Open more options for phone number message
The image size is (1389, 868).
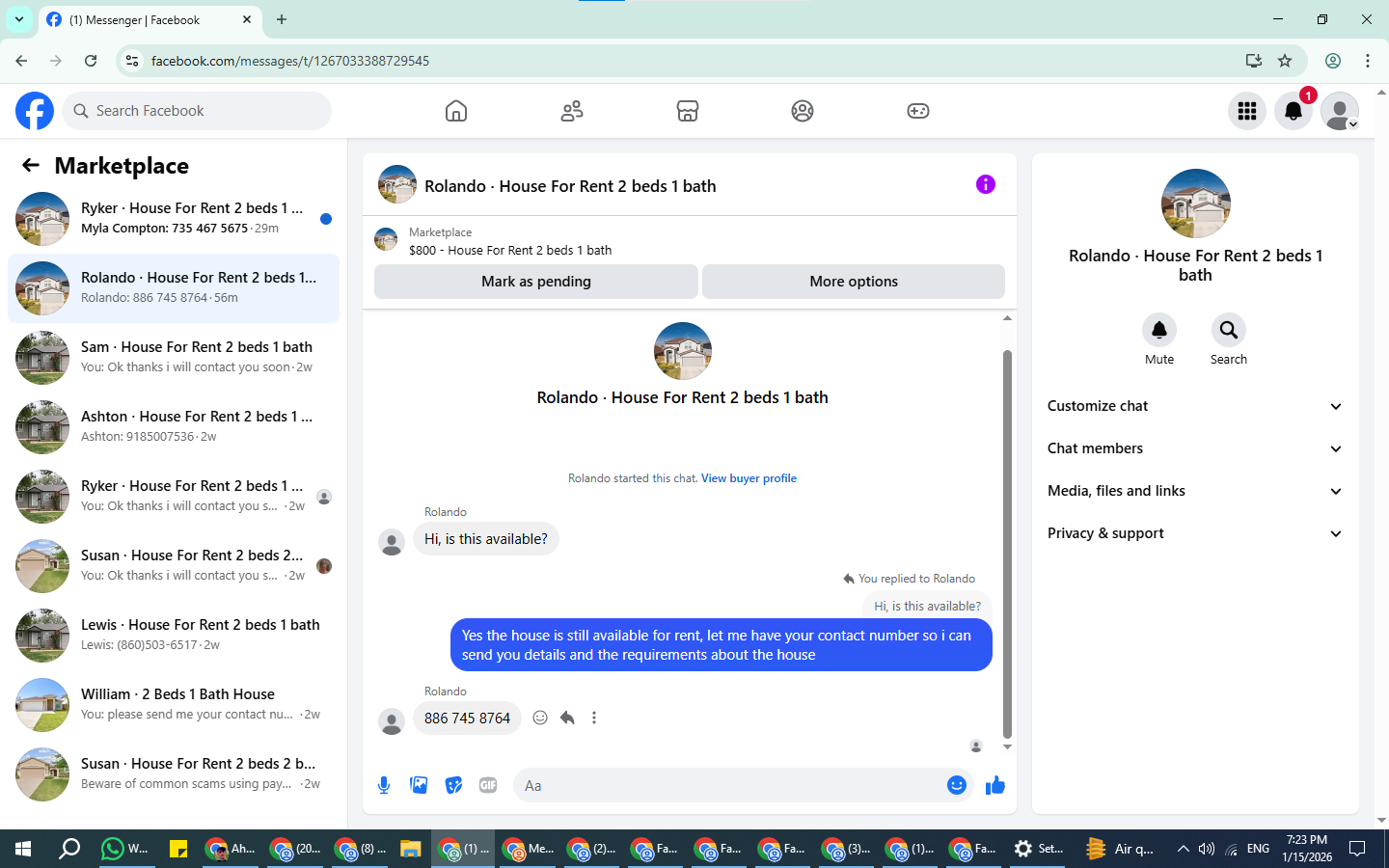click(x=594, y=718)
